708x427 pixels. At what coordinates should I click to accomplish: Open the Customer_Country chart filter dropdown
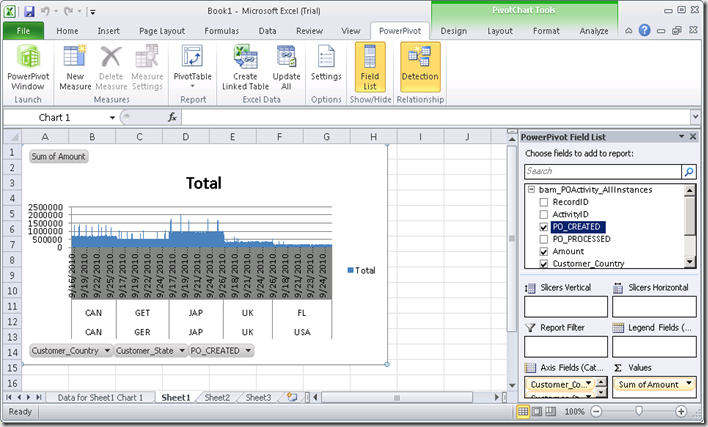coord(107,350)
